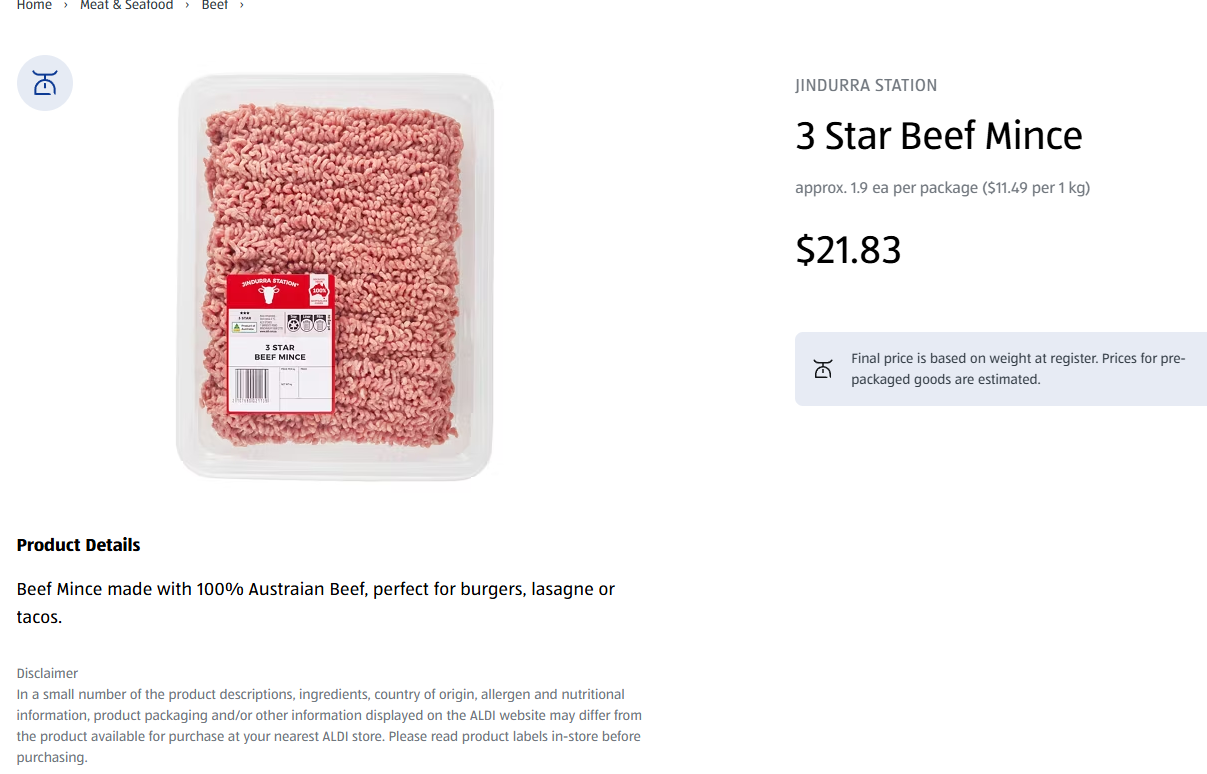
Task: Open the beef mince product photo
Action: [x=335, y=277]
